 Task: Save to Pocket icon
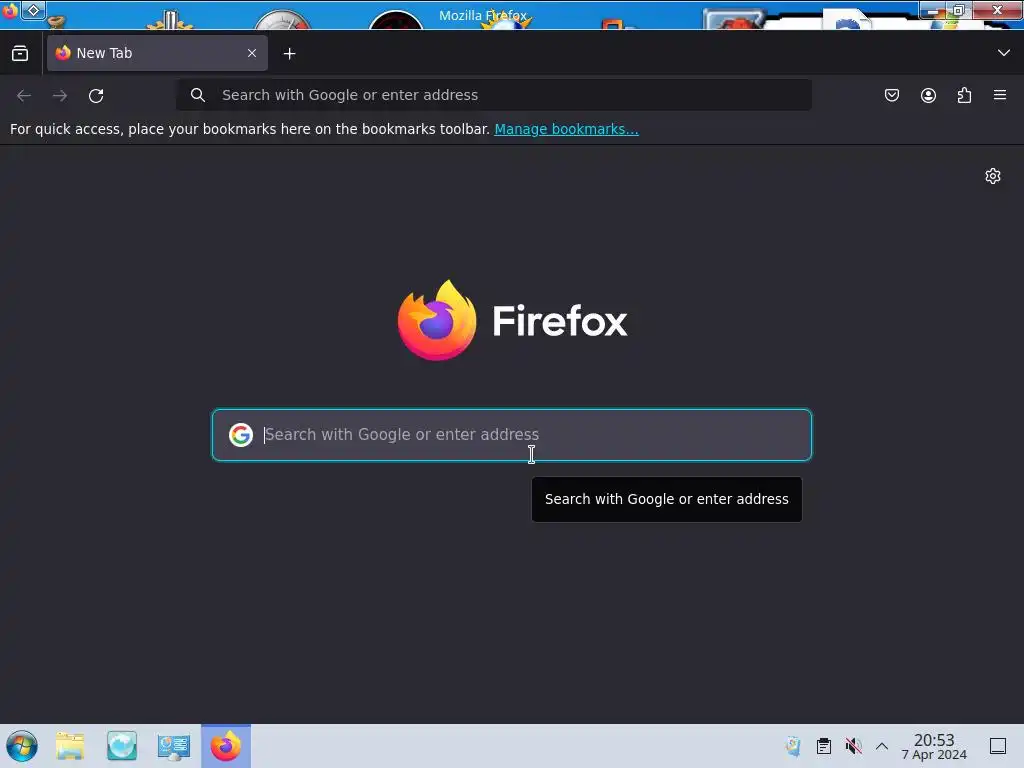[891, 95]
